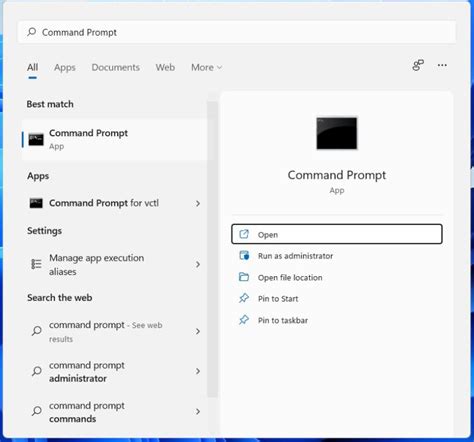Click the Open file location folder icon
Image resolution: width=474 pixels, height=442 pixels.
tap(244, 277)
